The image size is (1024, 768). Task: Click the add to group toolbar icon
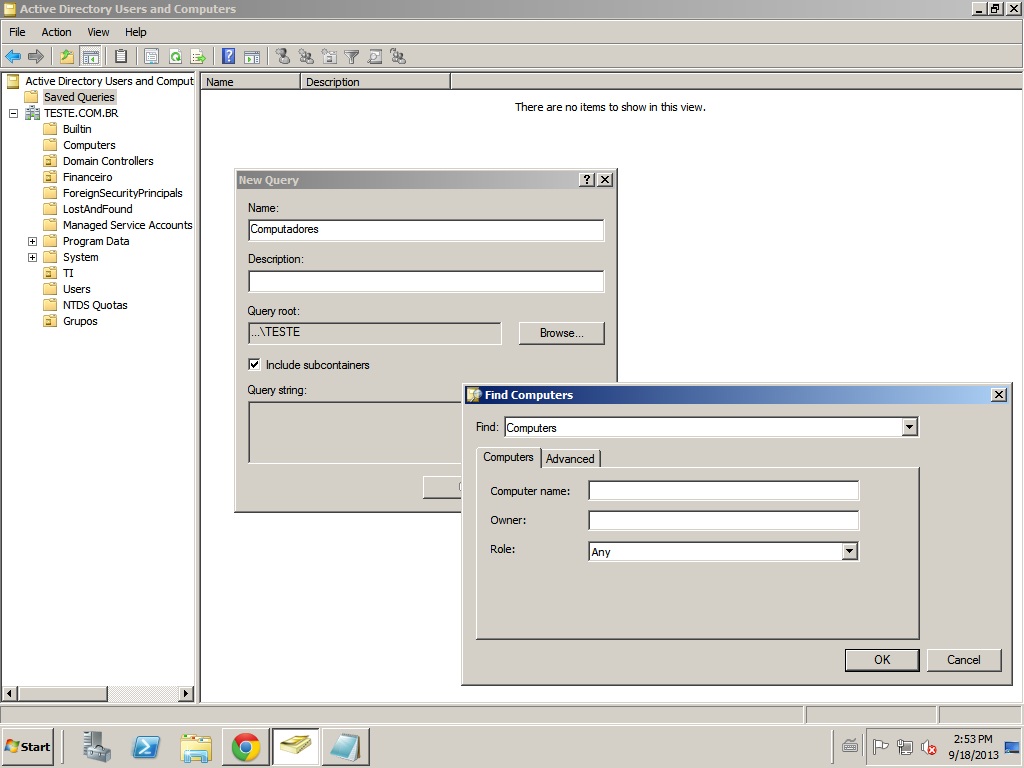[x=398, y=57]
